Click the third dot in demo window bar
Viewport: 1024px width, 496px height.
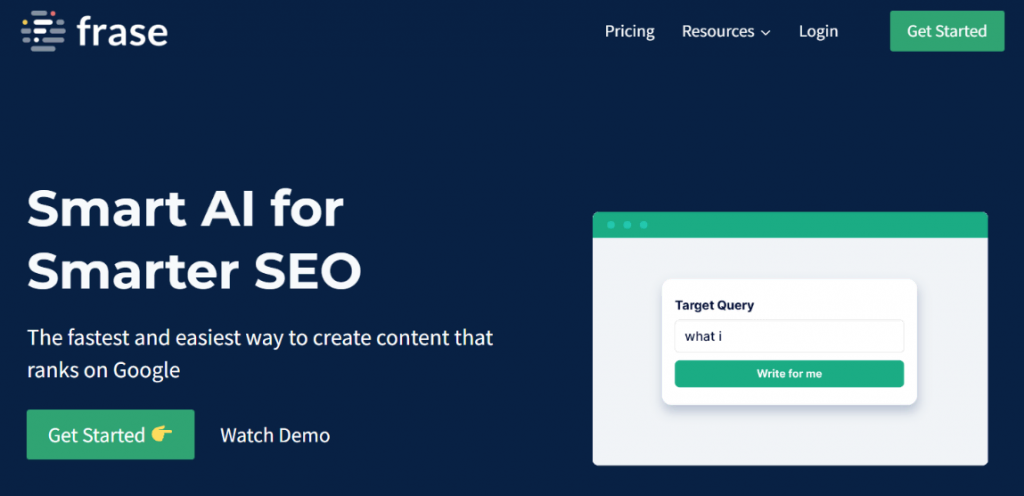(x=644, y=225)
